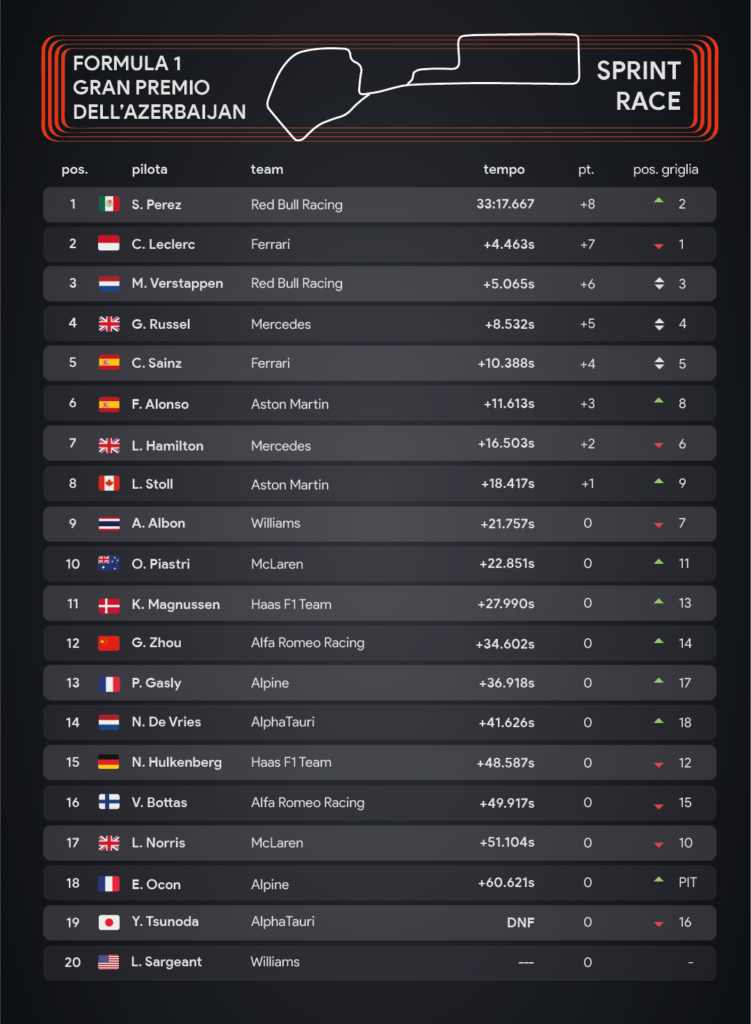
Task: Click the SPRINT RACE title label
Action: pyautogui.click(x=639, y=85)
